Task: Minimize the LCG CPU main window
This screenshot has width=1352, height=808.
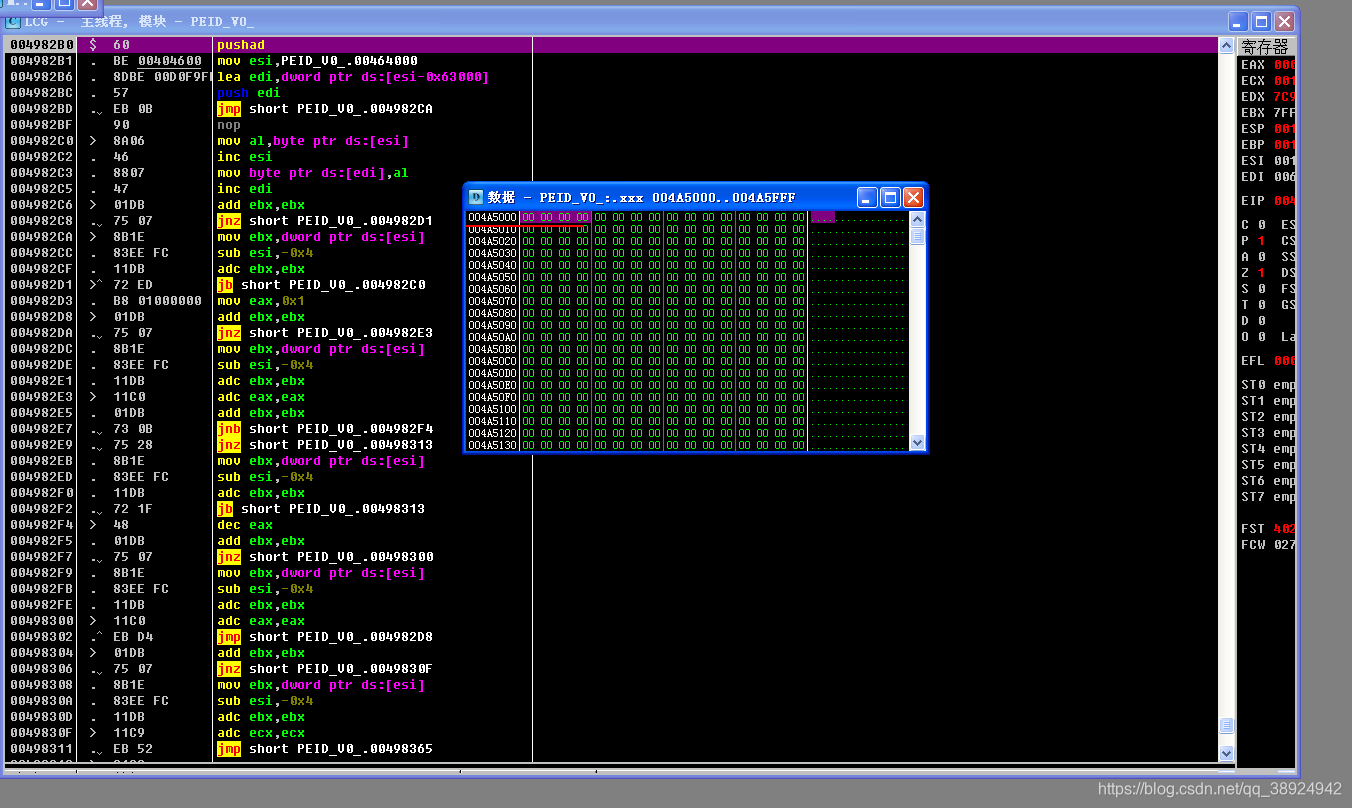Action: pos(1239,21)
